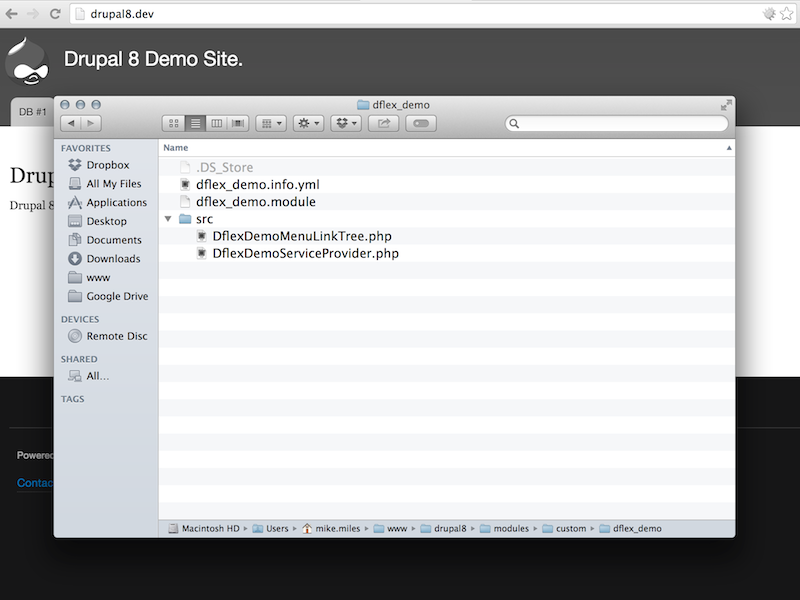Switch Finder to Cover Flow view
800x600 pixels.
238,123
